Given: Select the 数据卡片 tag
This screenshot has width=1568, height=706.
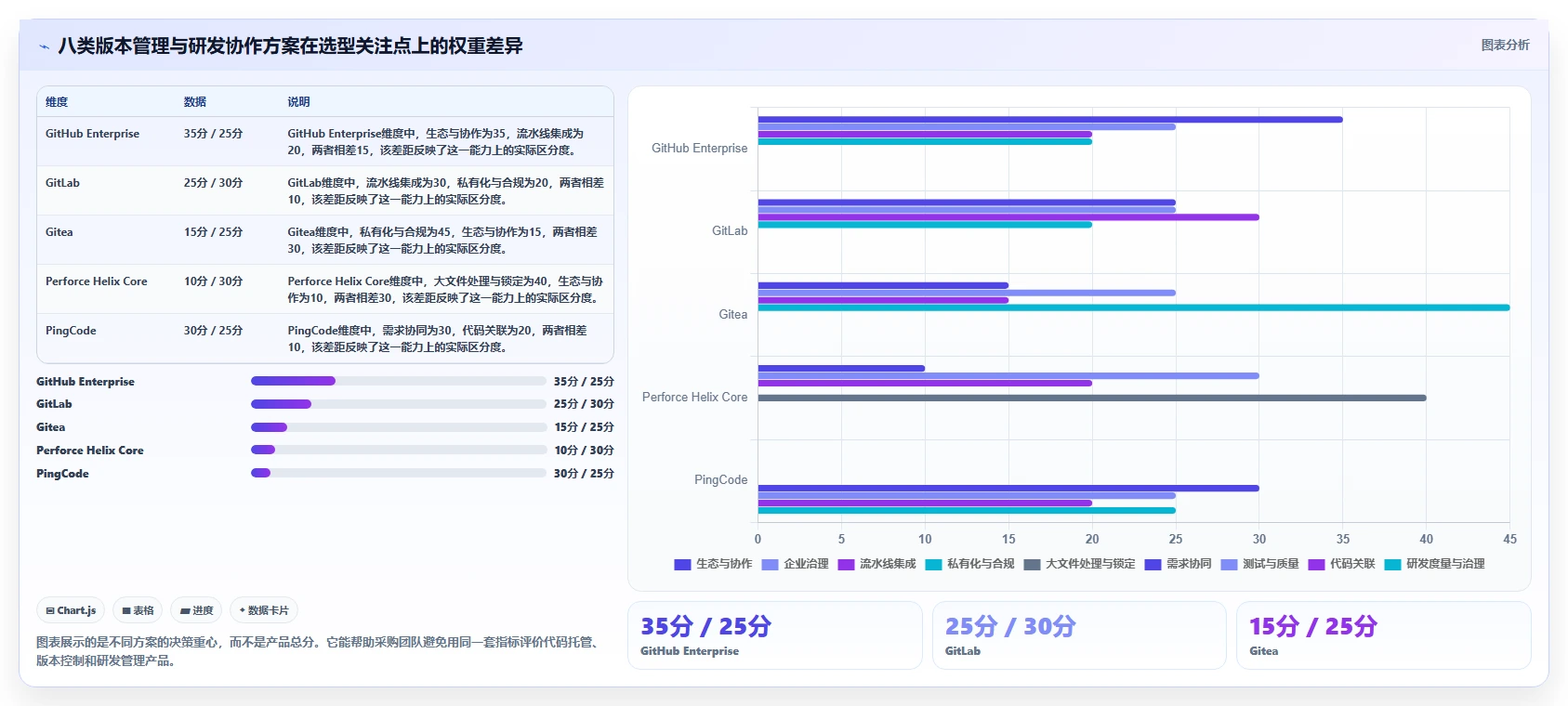Looking at the screenshot, I should (x=264, y=610).
